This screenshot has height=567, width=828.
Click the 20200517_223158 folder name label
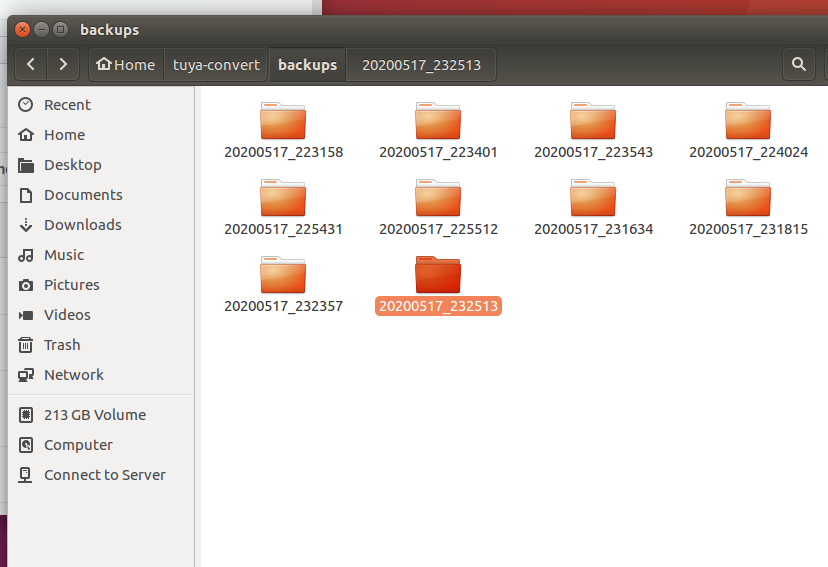[x=284, y=152]
